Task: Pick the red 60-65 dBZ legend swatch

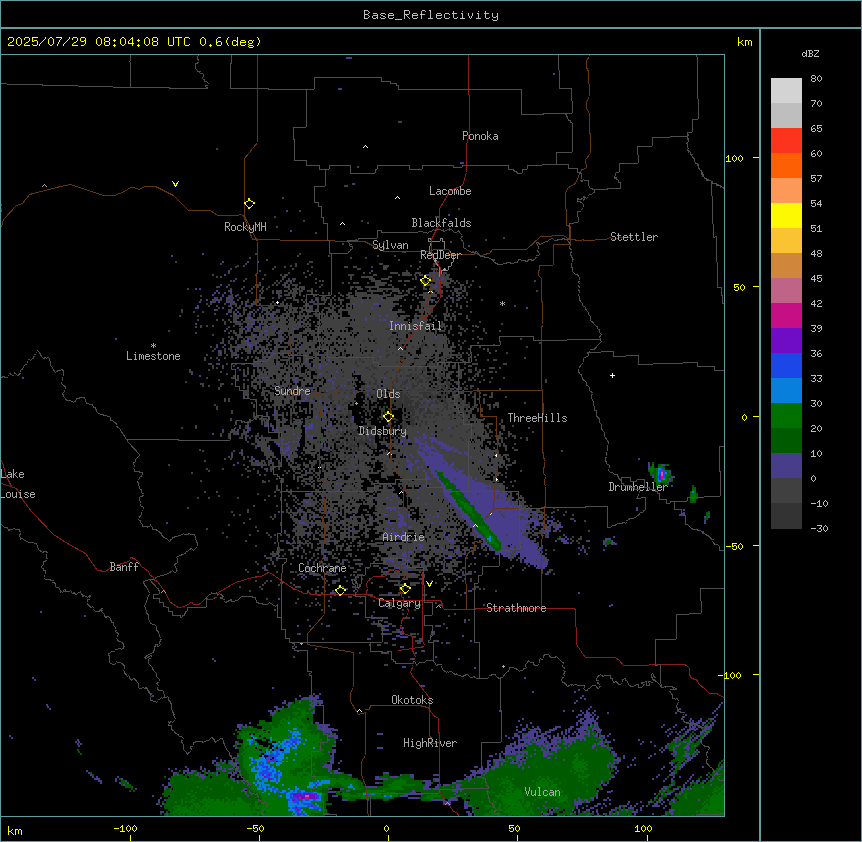Action: pyautogui.click(x=786, y=141)
